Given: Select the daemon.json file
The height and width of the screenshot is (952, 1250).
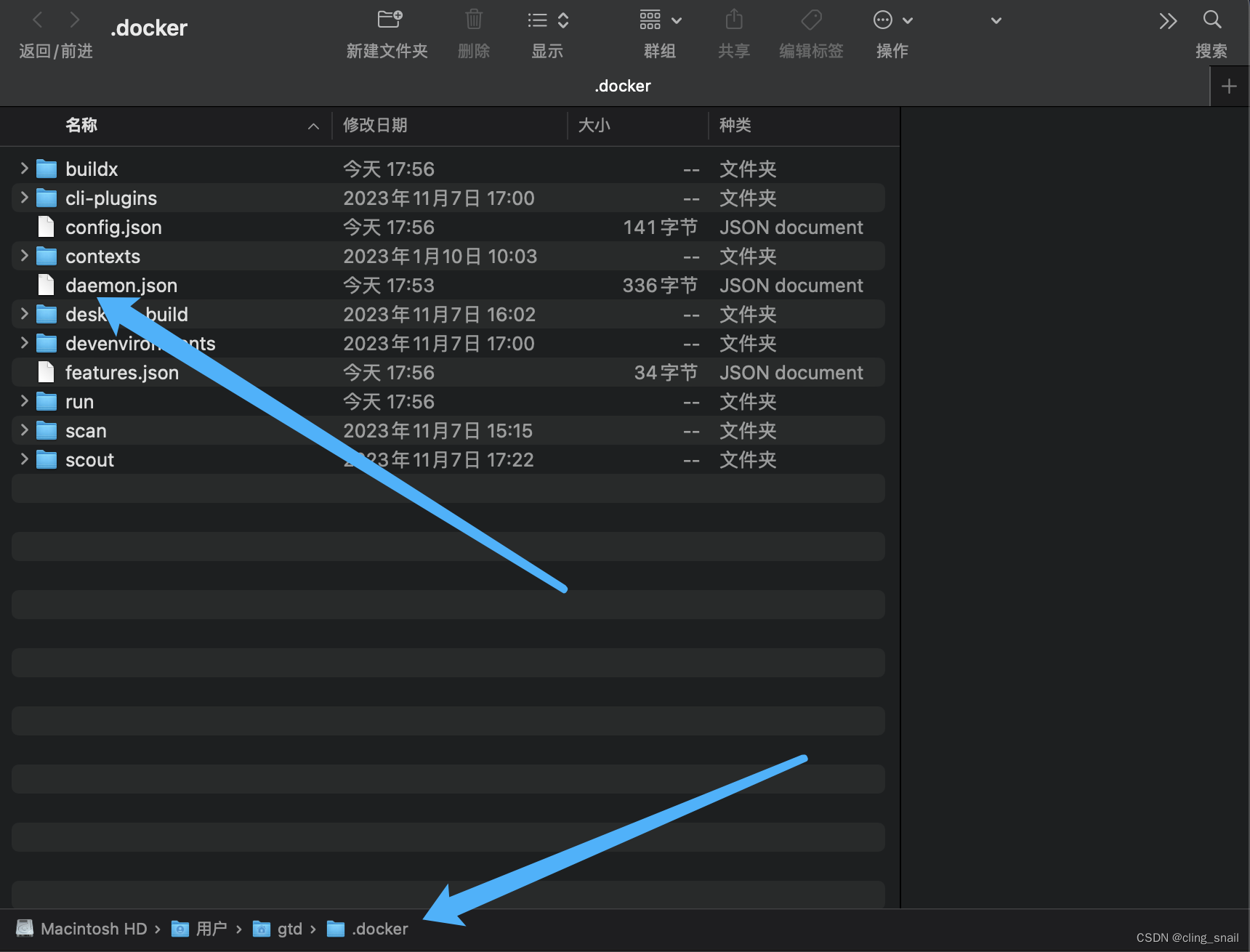Looking at the screenshot, I should [121, 285].
